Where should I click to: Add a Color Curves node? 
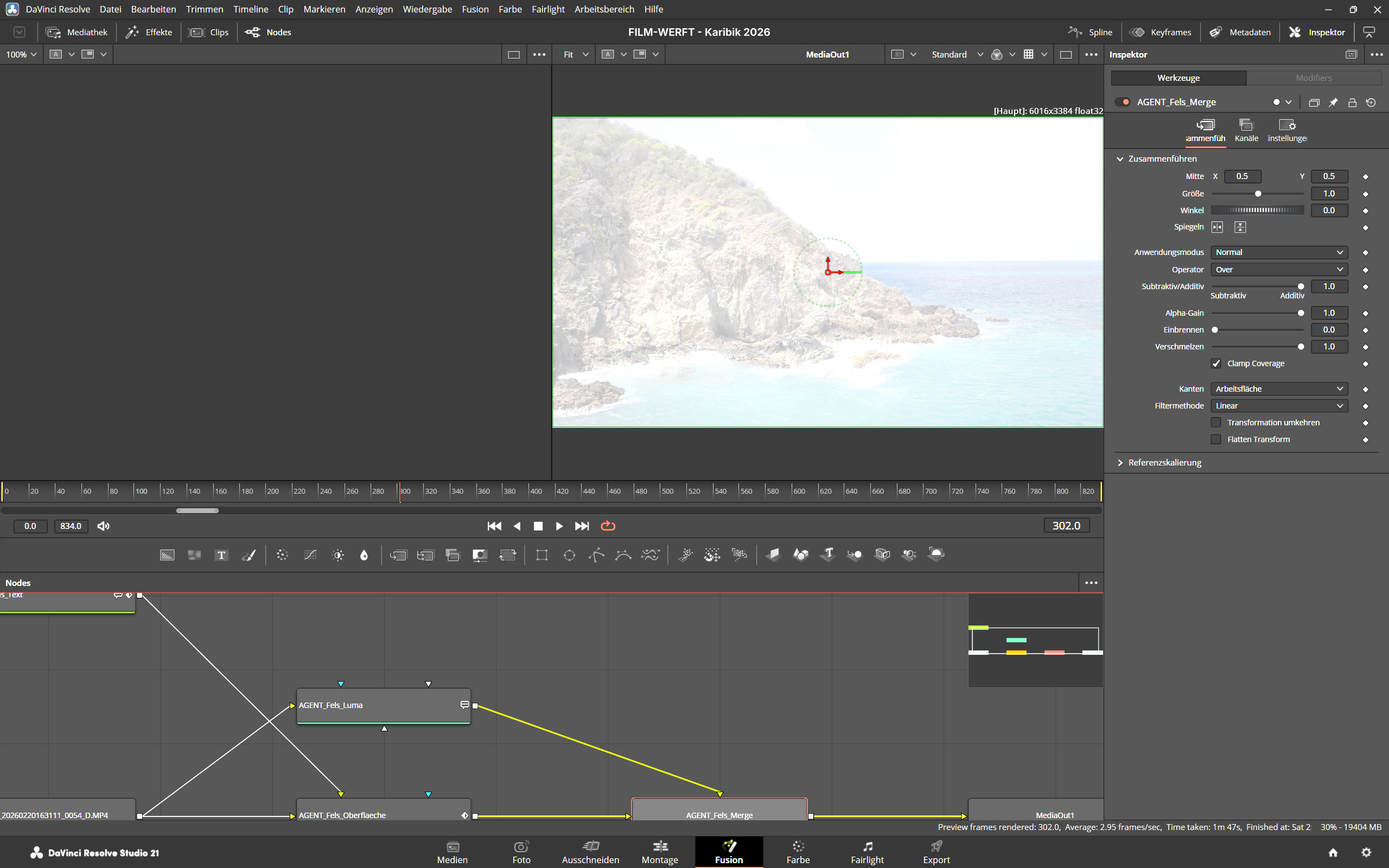310,555
